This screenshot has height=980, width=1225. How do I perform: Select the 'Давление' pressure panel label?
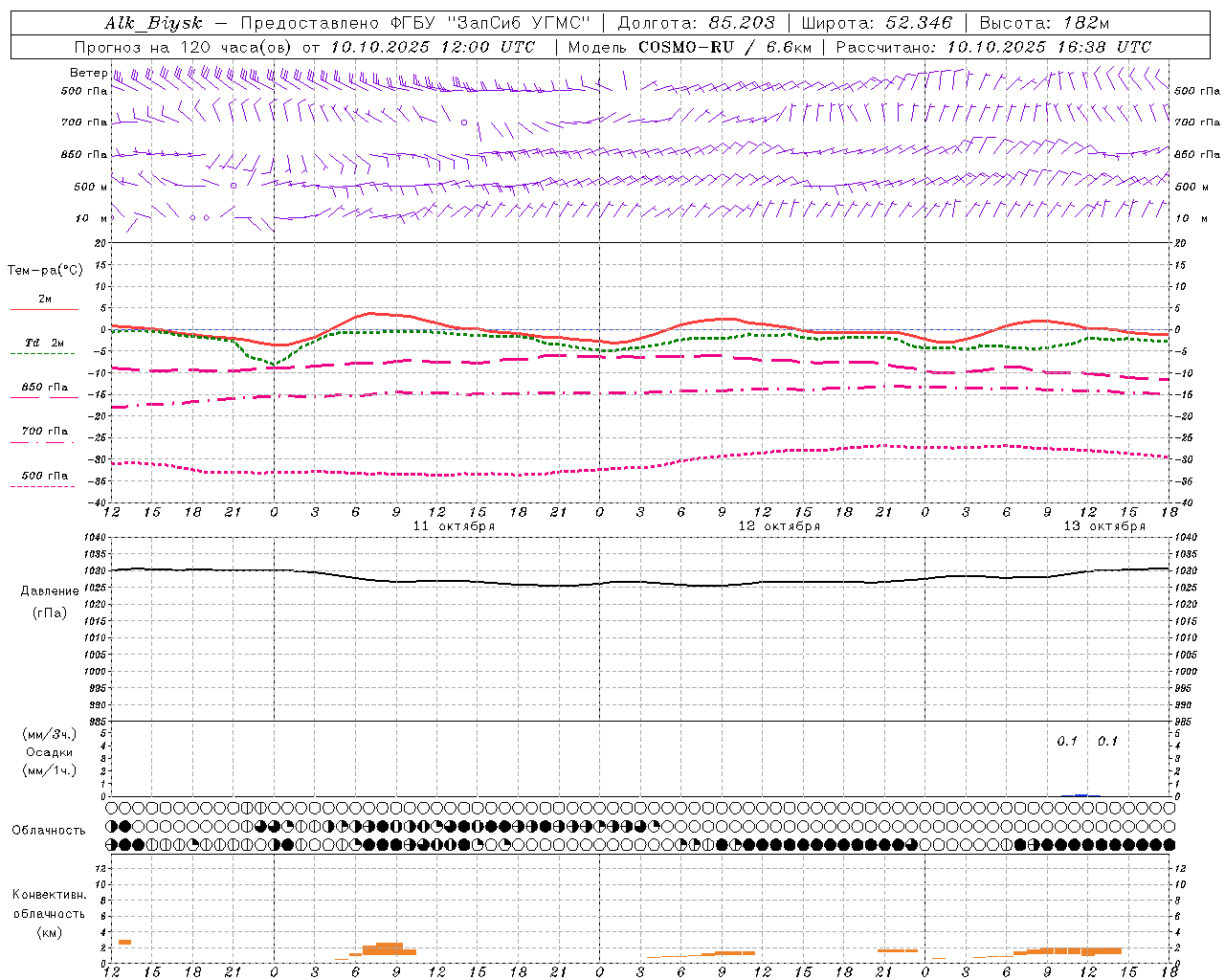(x=49, y=591)
